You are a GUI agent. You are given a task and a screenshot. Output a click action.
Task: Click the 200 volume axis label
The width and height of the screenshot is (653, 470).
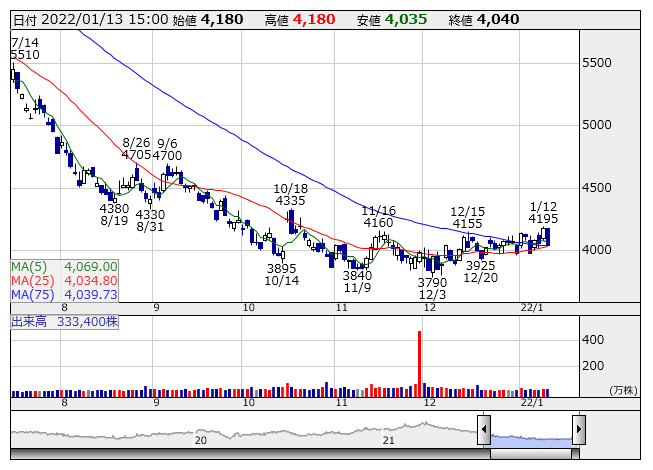coord(593,366)
